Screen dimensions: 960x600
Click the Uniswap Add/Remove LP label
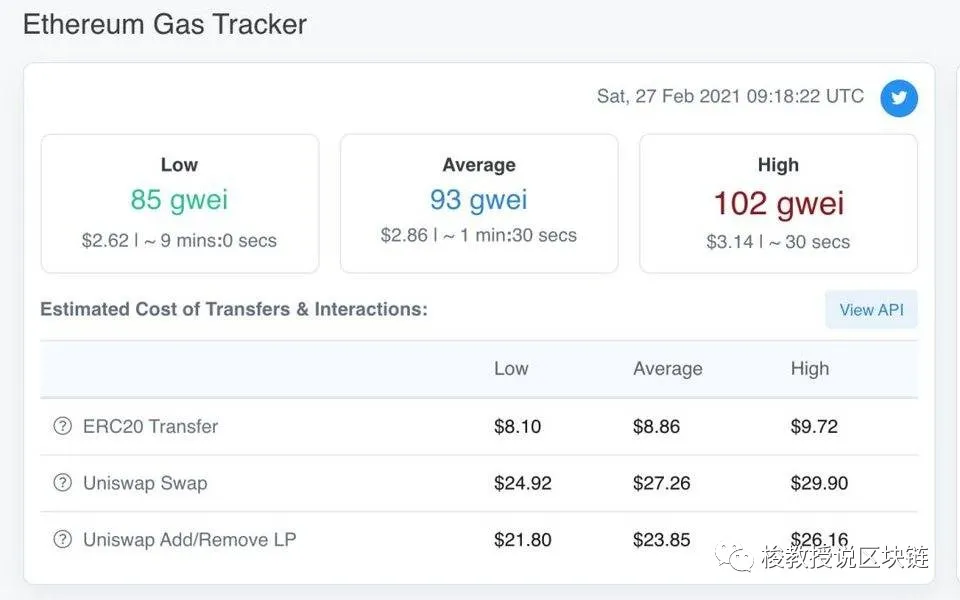click(189, 539)
